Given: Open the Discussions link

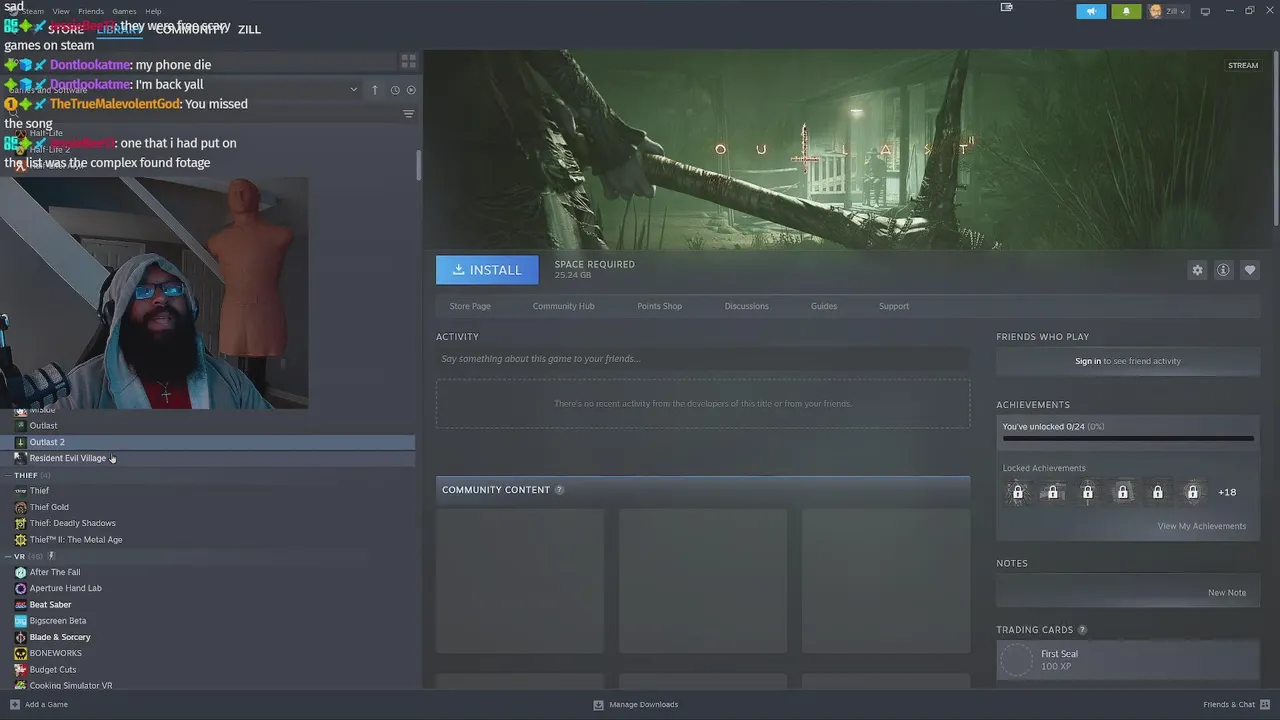Looking at the screenshot, I should 746,306.
